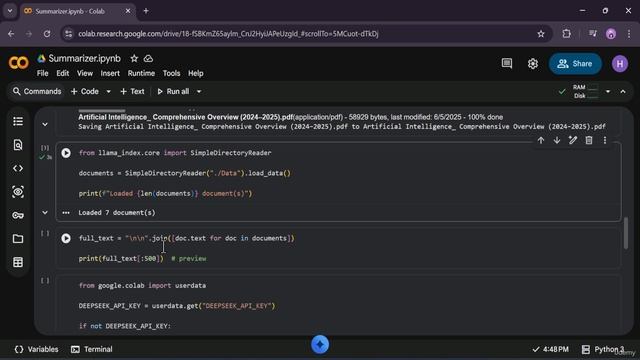The height and width of the screenshot is (360, 640).
Task: Click the Colab logo
Action: click(x=18, y=63)
